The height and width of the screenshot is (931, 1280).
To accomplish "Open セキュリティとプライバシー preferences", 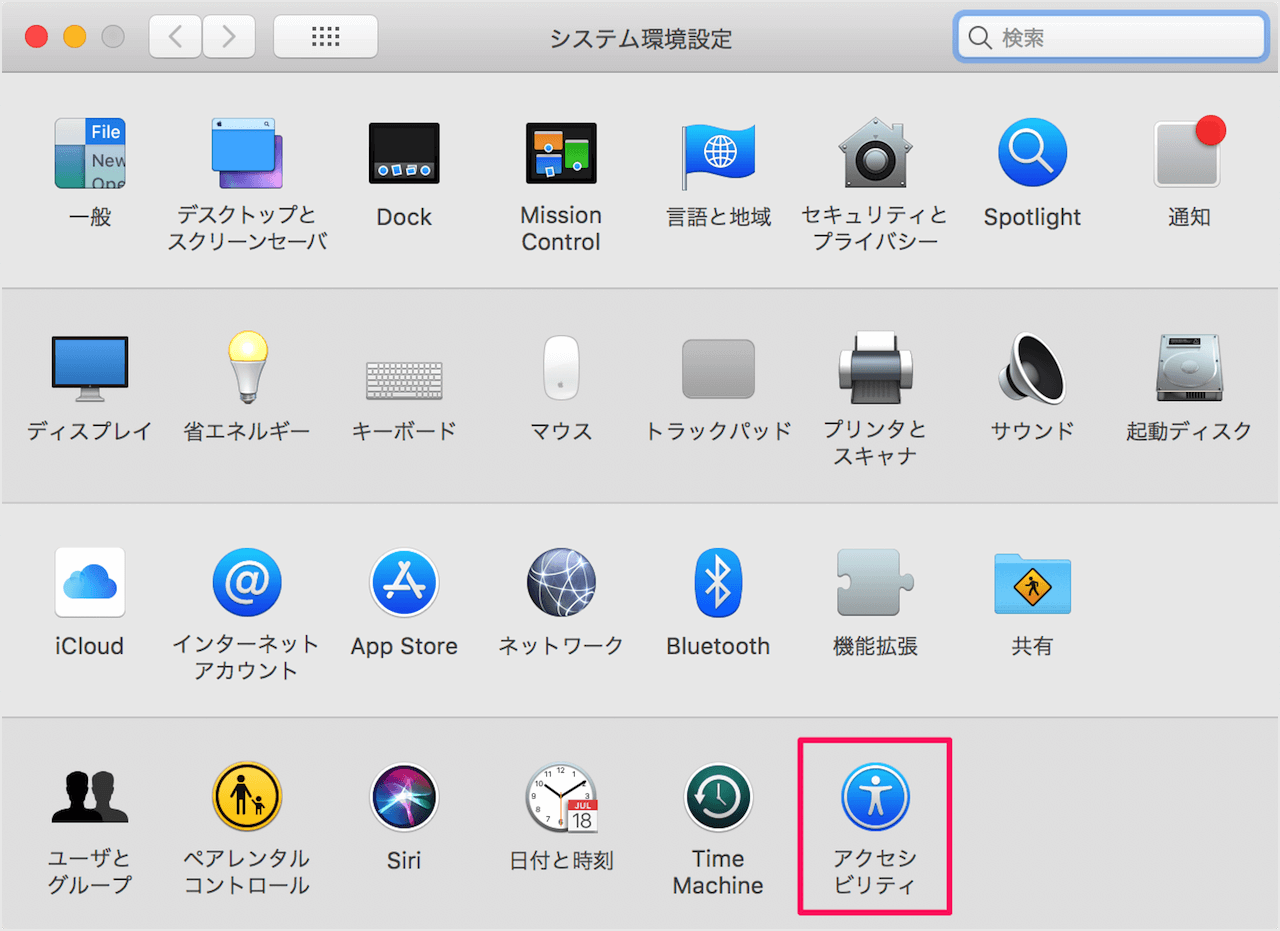I will pyautogui.click(x=875, y=154).
